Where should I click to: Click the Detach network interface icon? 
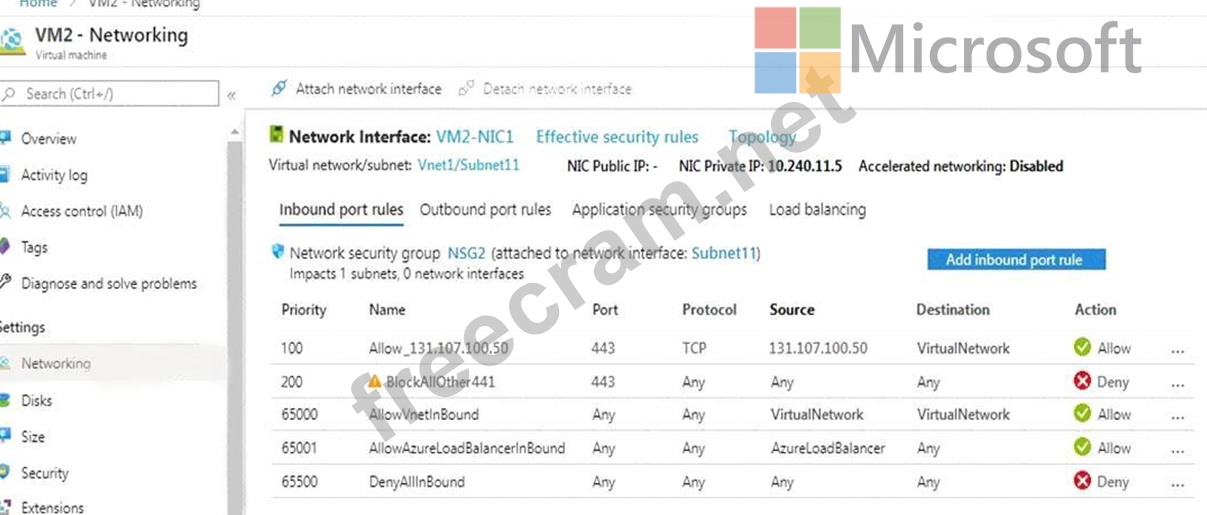click(466, 89)
